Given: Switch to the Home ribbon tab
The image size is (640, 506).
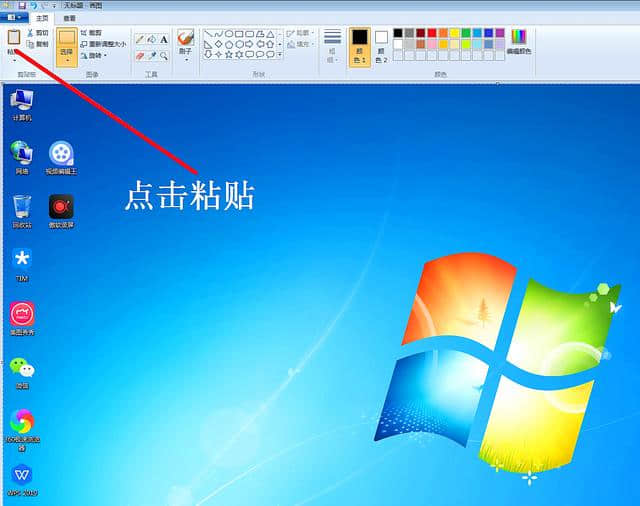Looking at the screenshot, I should tap(42, 18).
